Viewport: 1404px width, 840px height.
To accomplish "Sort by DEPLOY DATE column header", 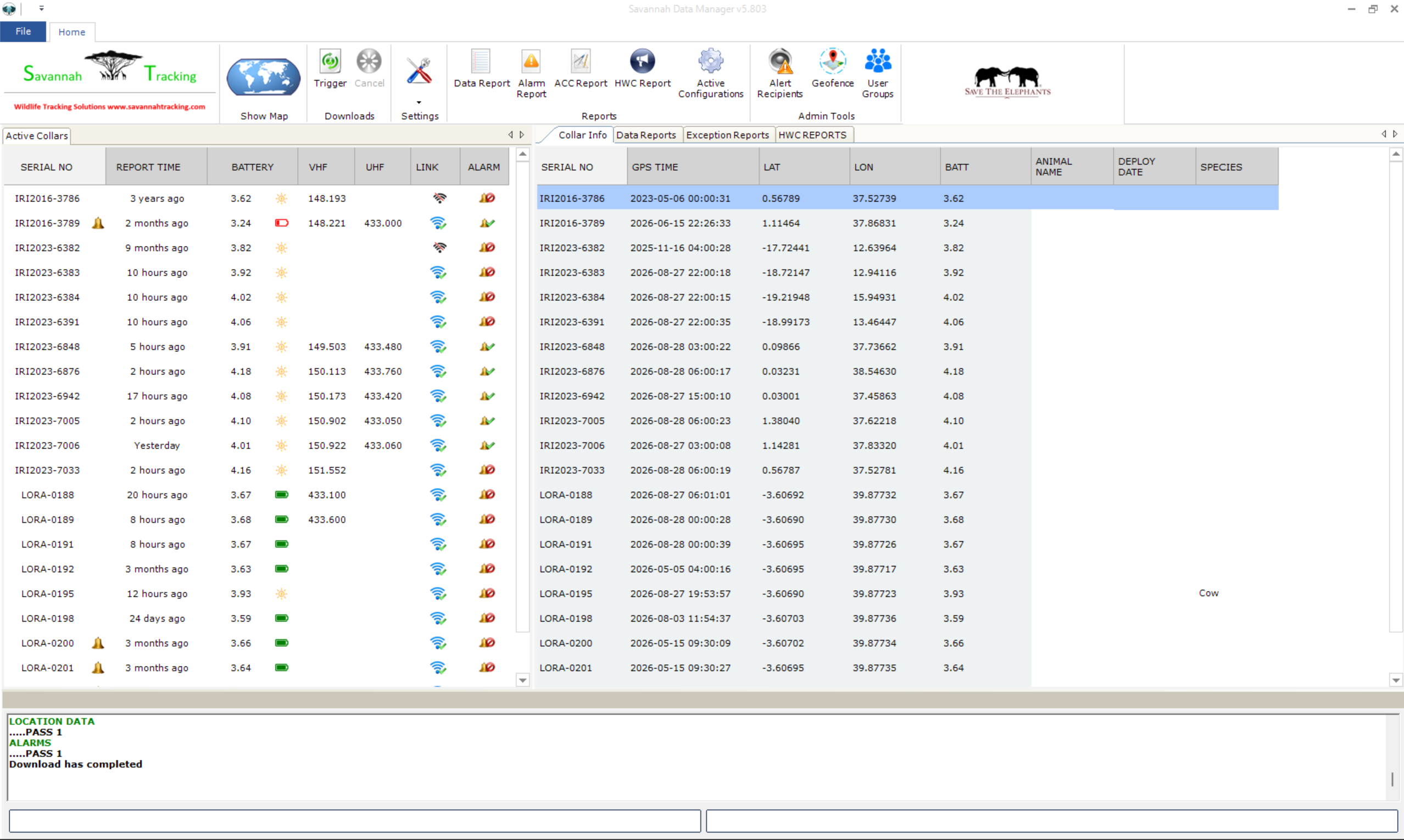I will click(x=1154, y=167).
